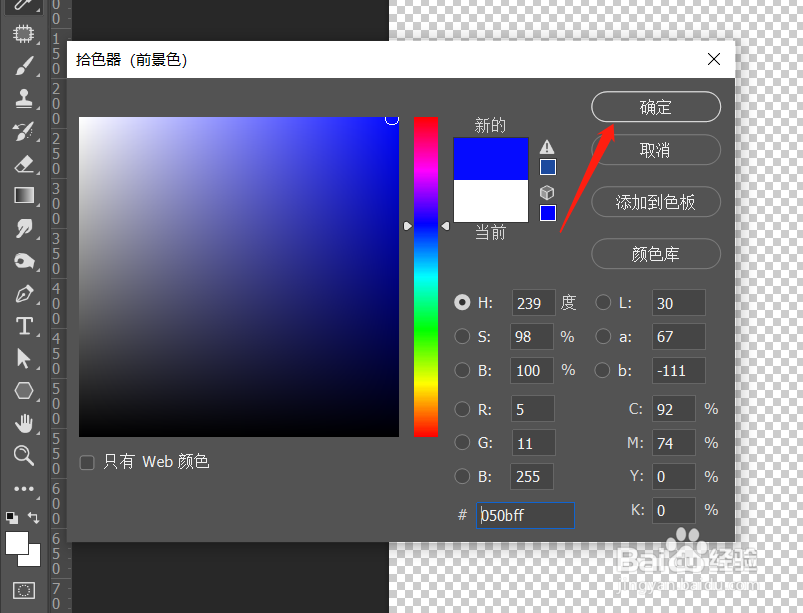Select the Path Selection arrow tool

(24, 358)
